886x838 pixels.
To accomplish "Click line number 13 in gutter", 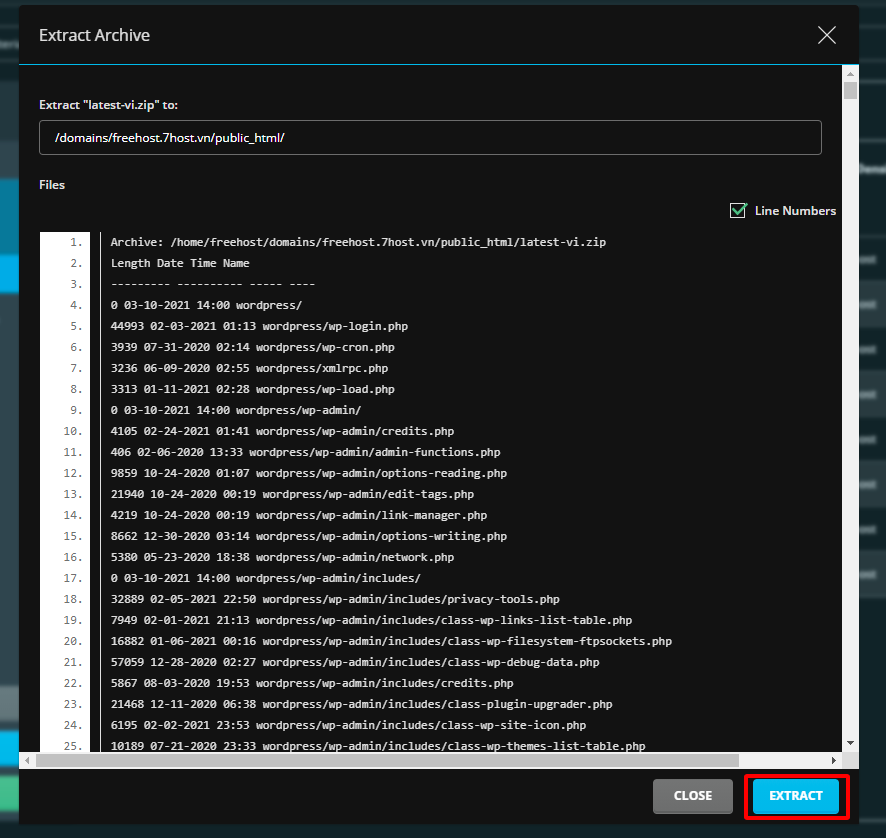I will [x=73, y=494].
